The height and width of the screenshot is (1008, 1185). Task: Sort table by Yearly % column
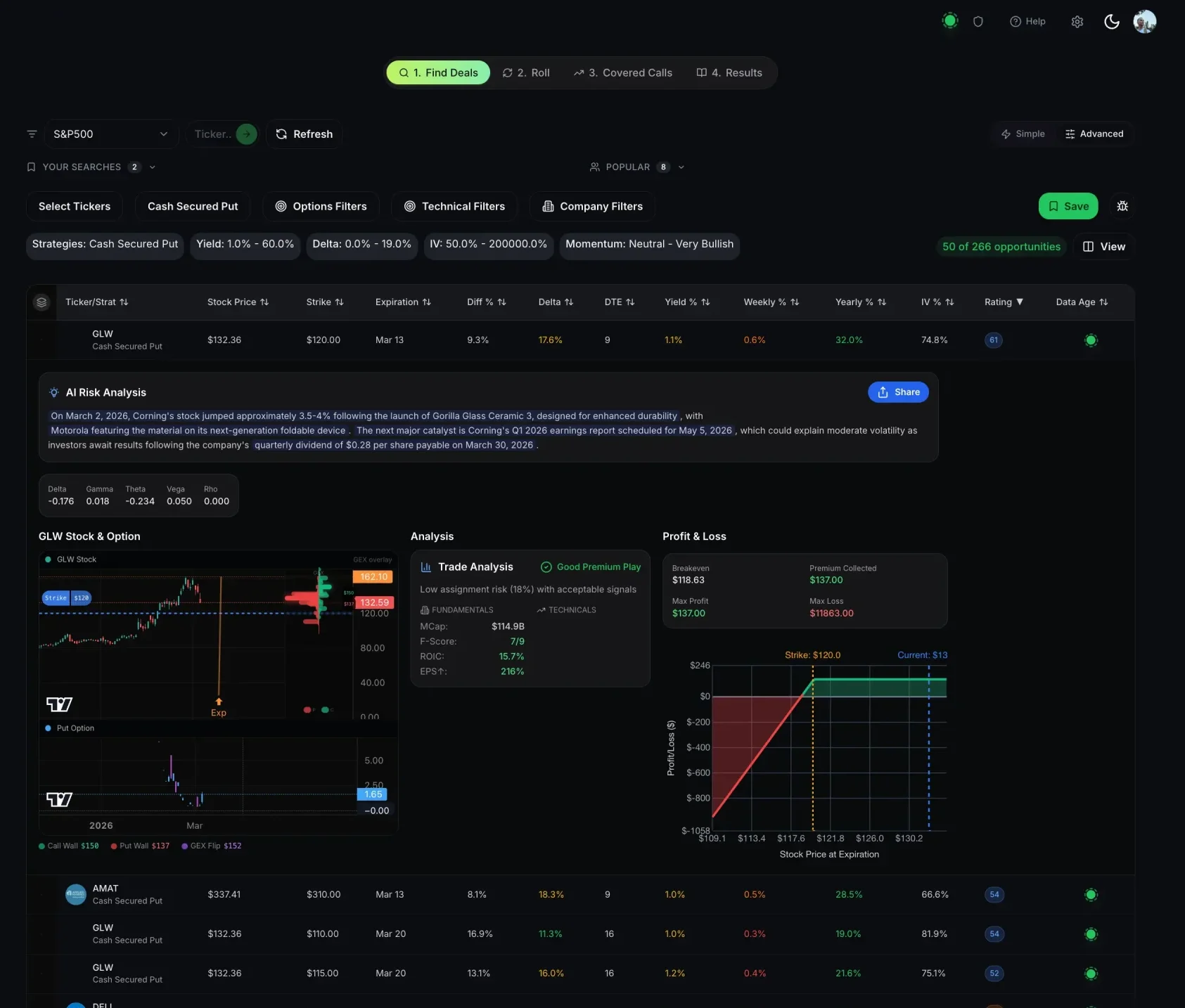tap(861, 302)
